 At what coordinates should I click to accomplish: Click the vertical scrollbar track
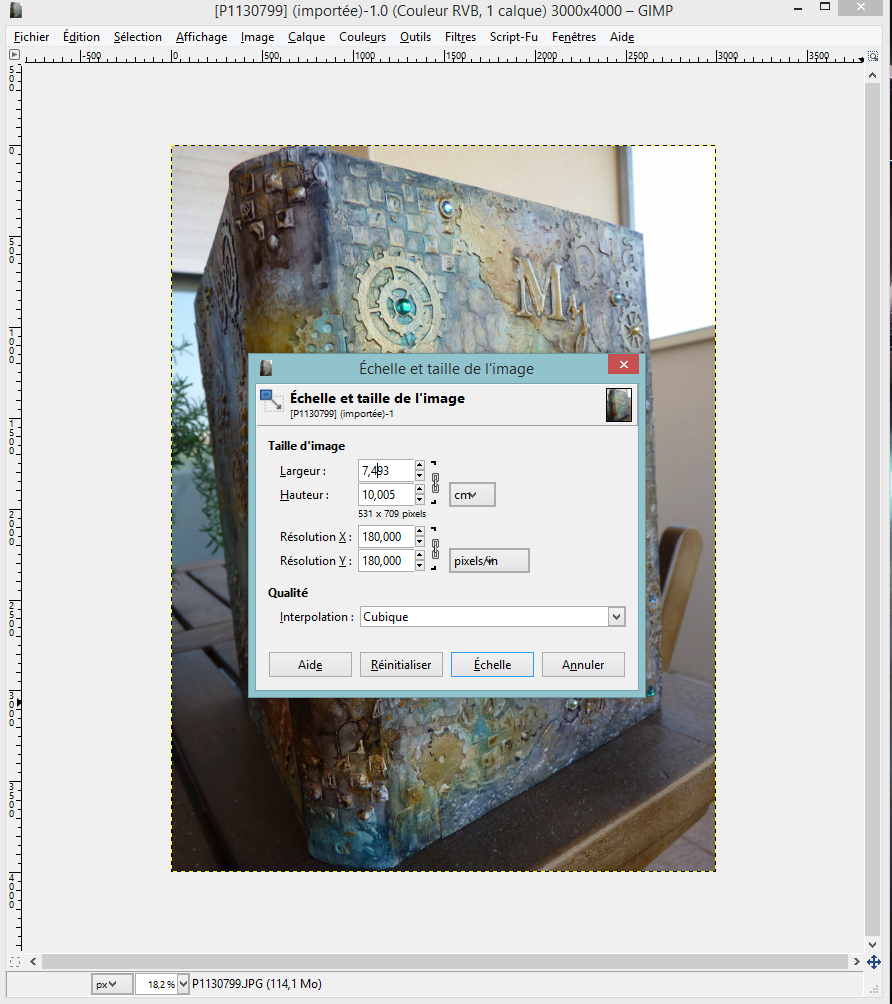872,510
